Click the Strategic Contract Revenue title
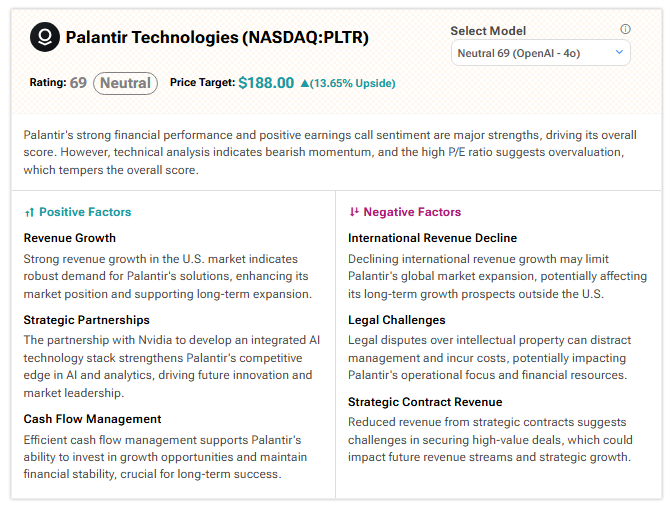The height and width of the screenshot is (505, 672). pos(425,402)
